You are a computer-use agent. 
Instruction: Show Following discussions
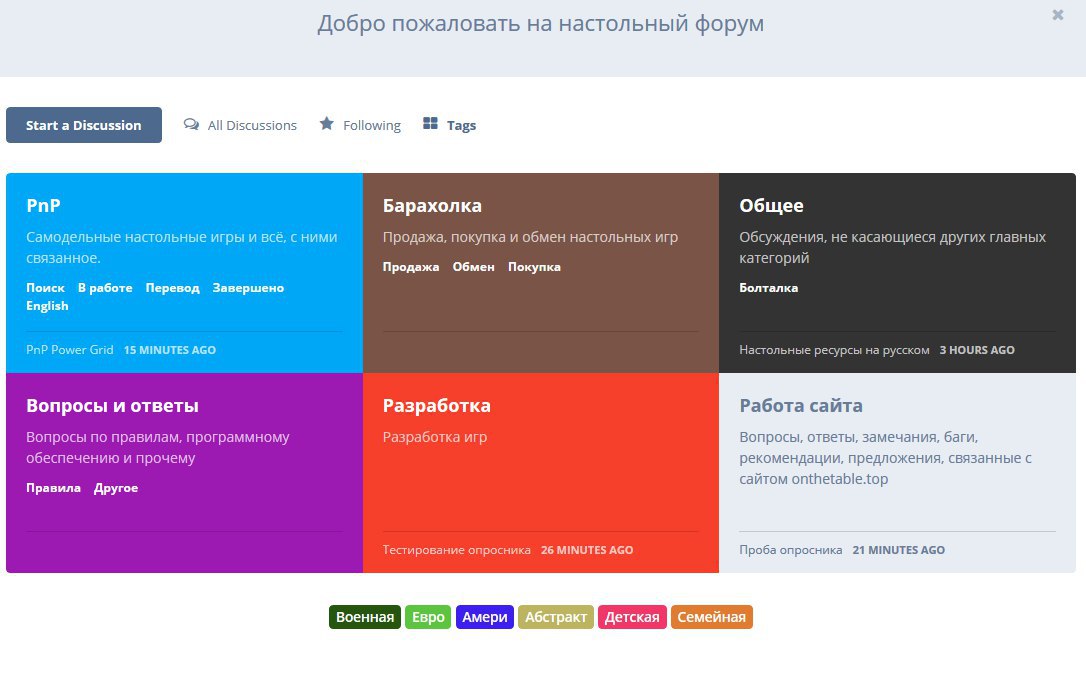(360, 125)
